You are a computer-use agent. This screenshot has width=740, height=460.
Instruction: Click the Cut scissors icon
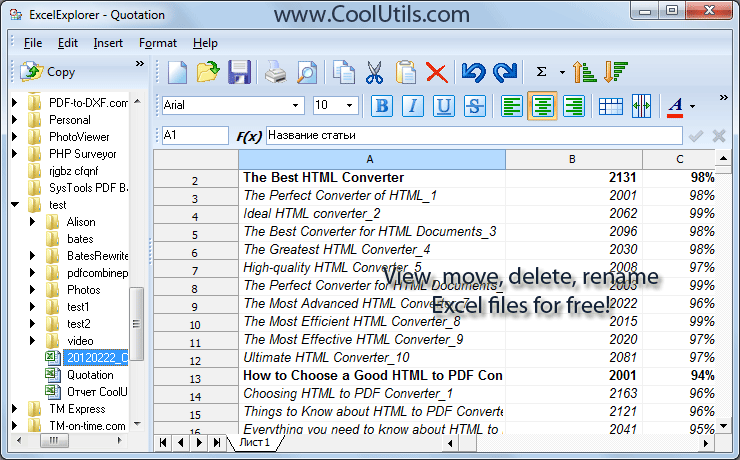coord(374,72)
